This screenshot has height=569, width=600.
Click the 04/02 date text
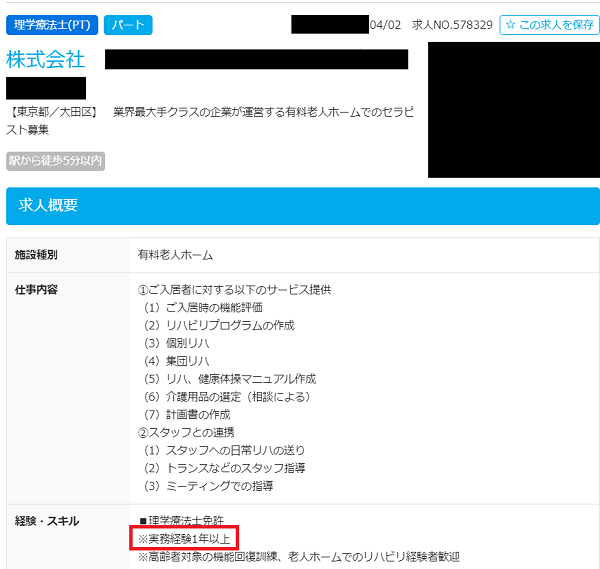[x=385, y=25]
